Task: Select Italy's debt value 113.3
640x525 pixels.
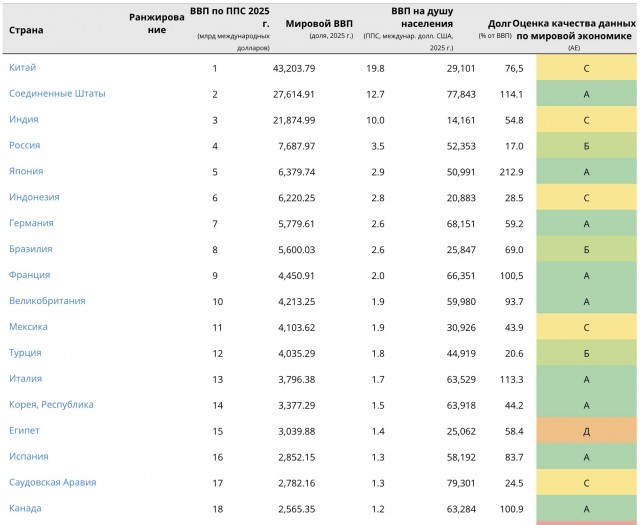Action: pos(511,379)
